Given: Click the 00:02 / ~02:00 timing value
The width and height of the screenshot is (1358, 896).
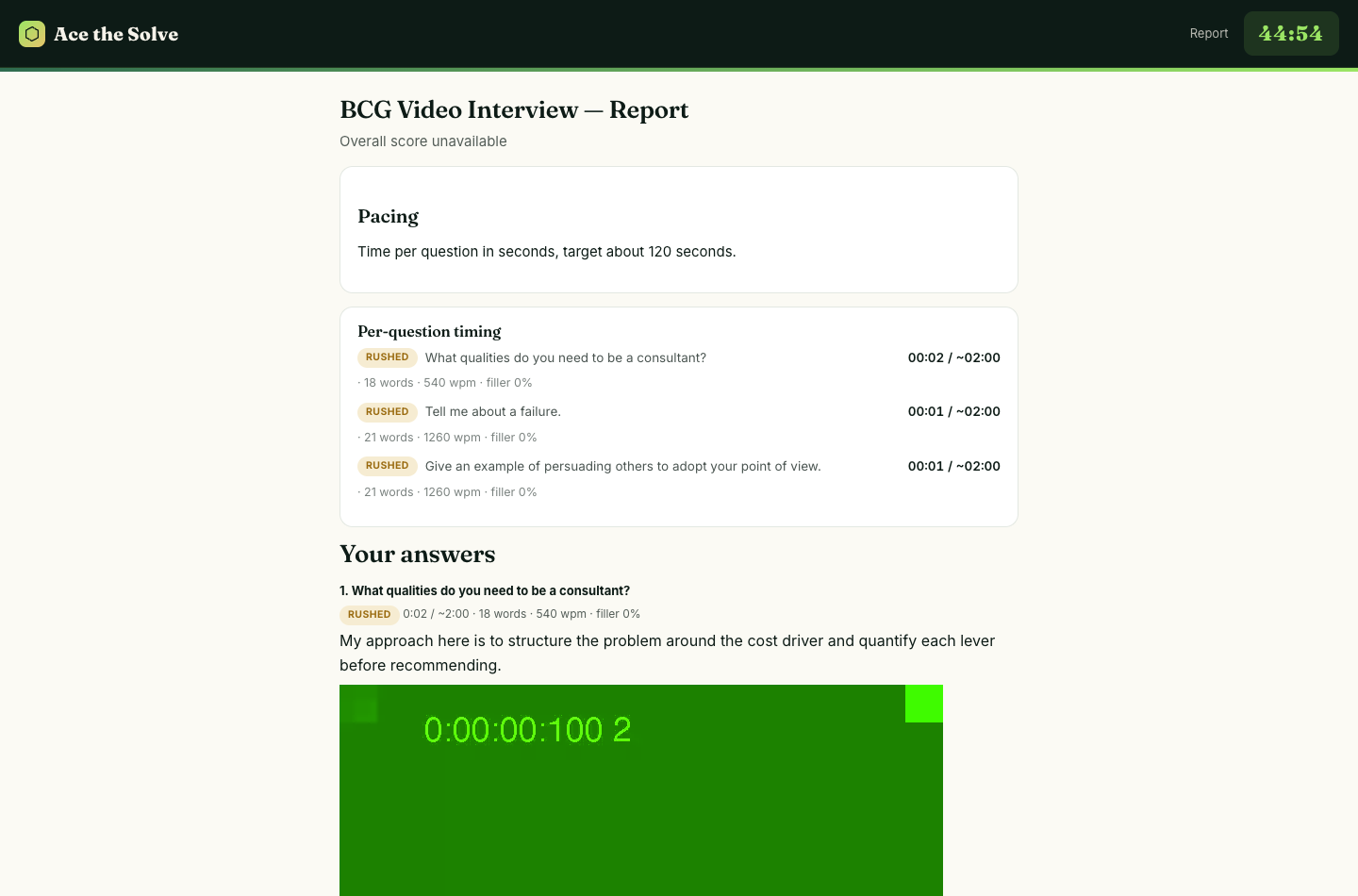Looking at the screenshot, I should [954, 357].
